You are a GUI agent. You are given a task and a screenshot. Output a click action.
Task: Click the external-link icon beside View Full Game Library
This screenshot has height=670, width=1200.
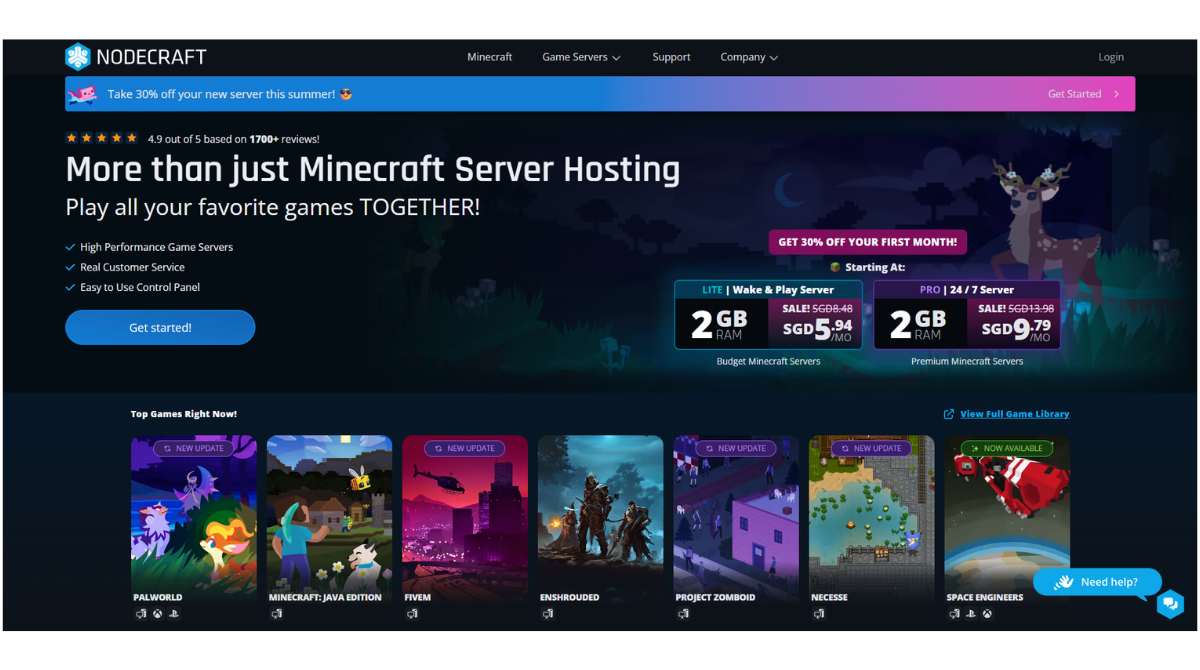click(x=949, y=414)
